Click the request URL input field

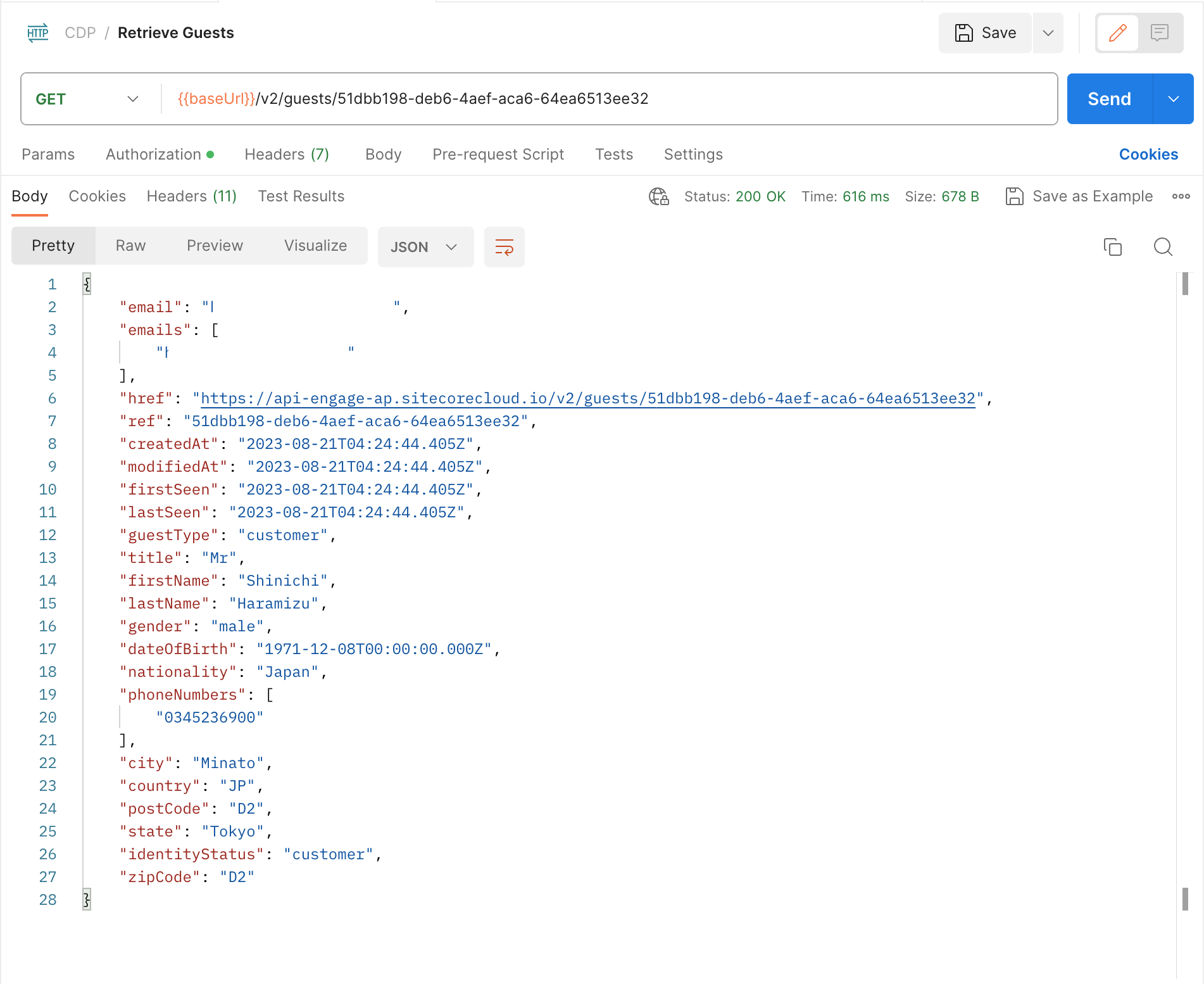click(x=608, y=99)
